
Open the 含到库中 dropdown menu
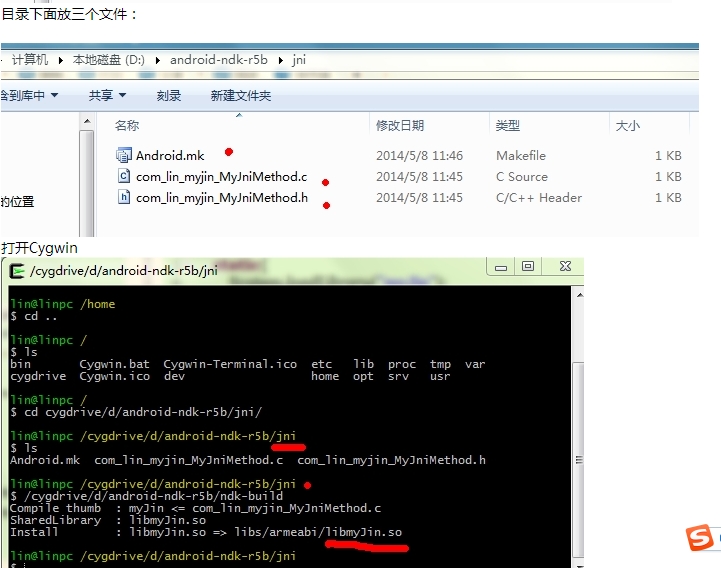click(29, 95)
